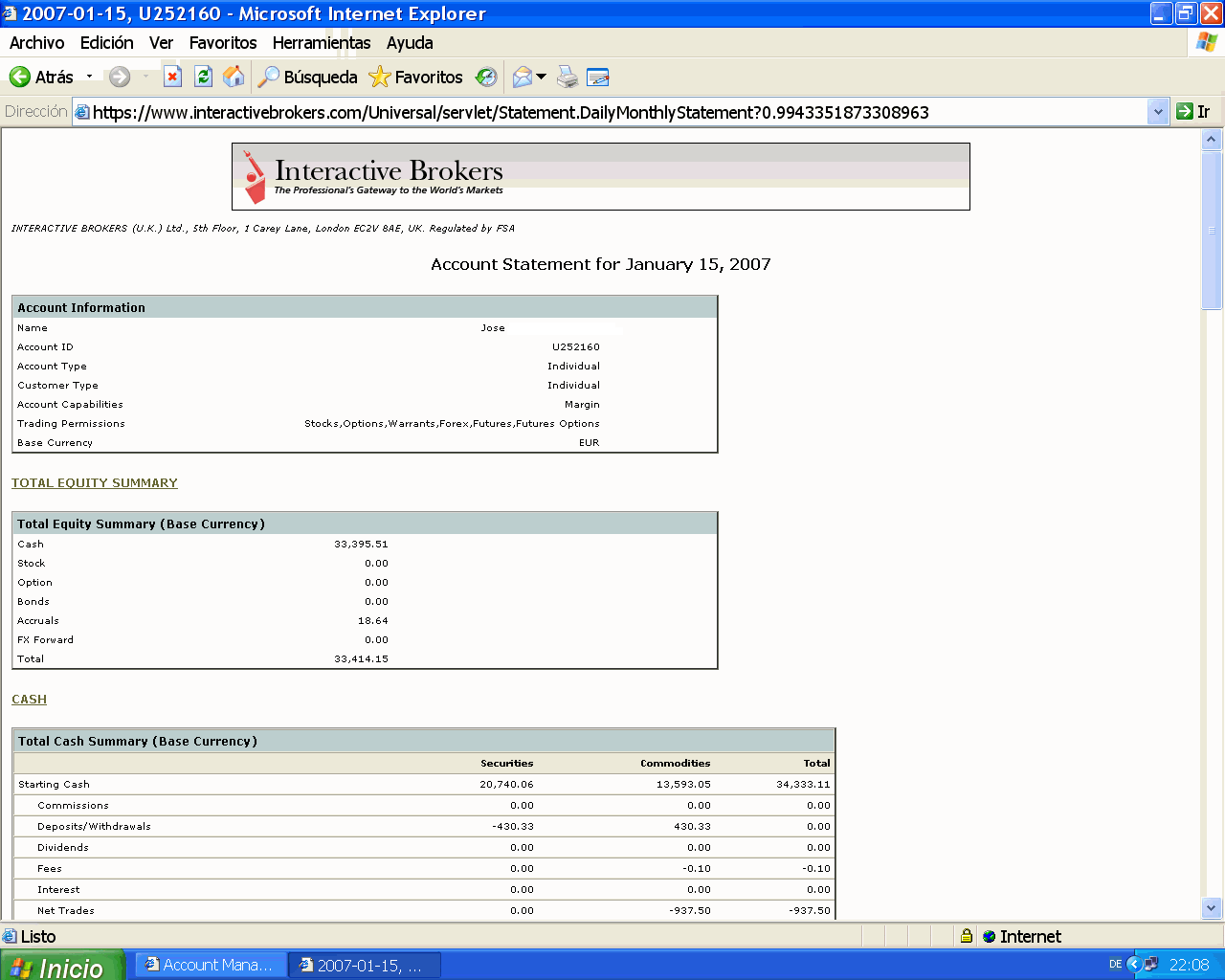Click the vertical scrollbar thumb

point(1212,230)
